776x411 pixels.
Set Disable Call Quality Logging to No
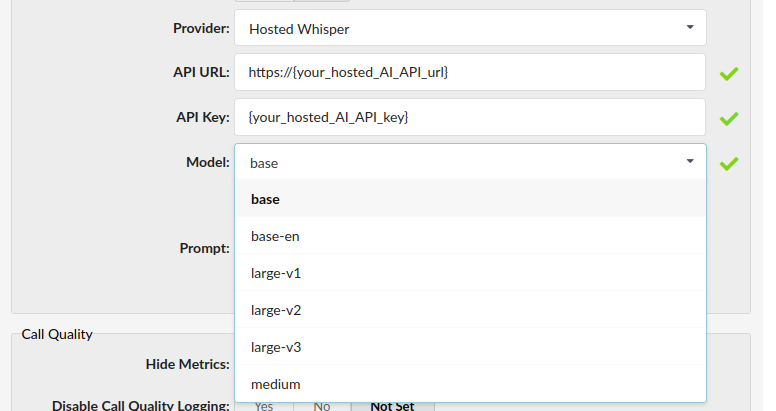[322, 406]
